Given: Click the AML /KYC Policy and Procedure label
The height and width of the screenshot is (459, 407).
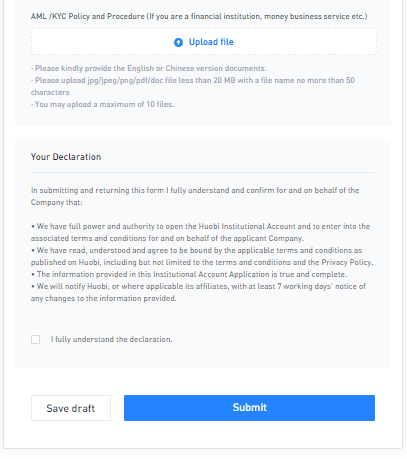Looking at the screenshot, I should (199, 16).
